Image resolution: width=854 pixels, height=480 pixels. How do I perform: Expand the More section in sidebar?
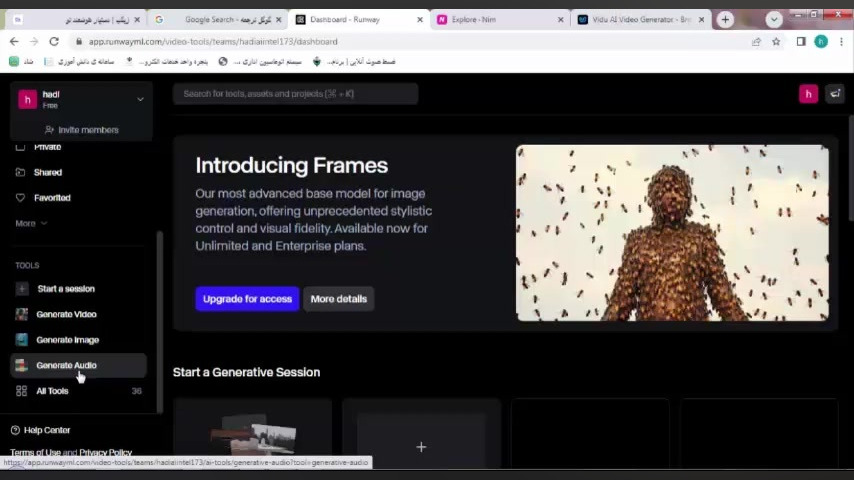31,223
